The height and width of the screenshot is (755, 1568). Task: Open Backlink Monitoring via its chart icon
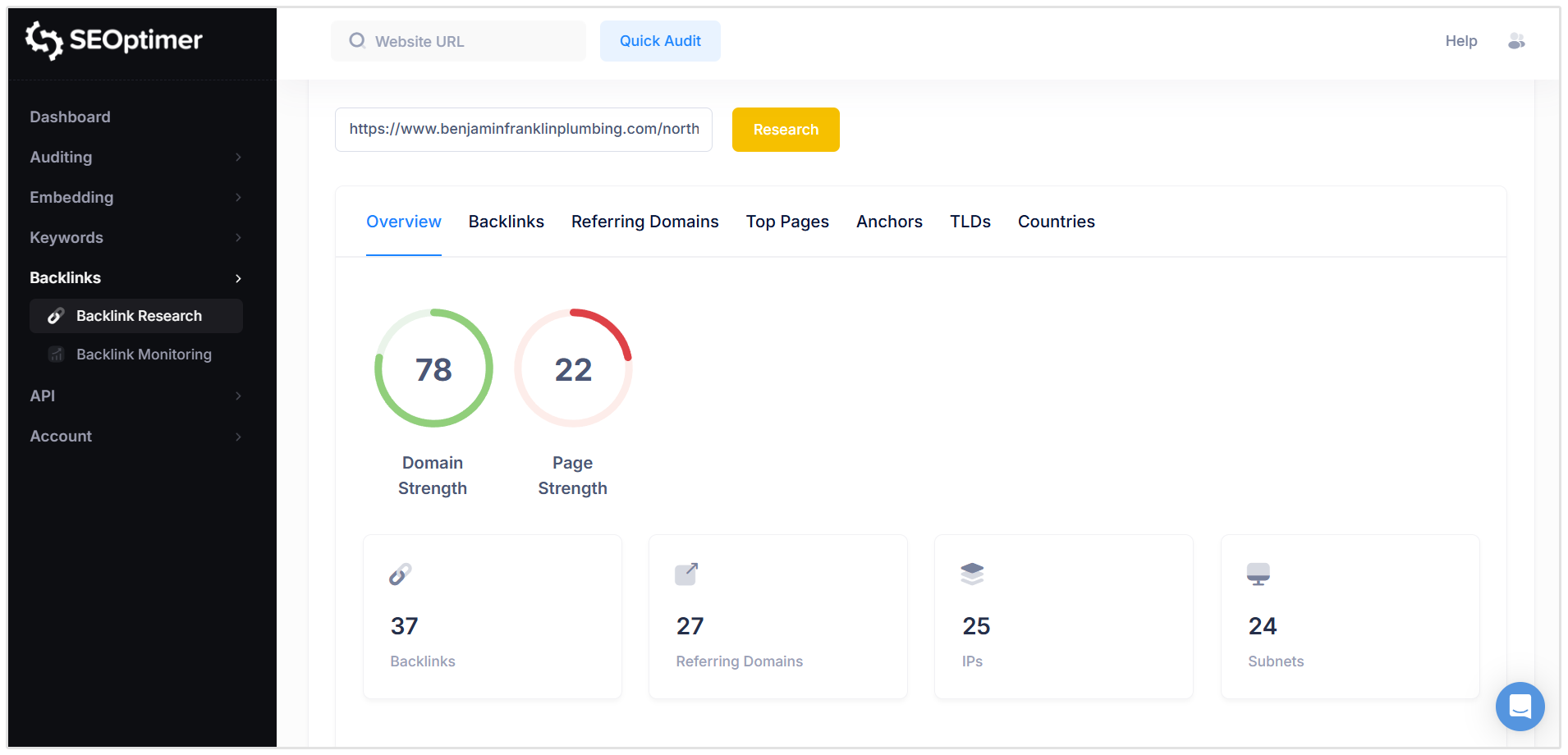pyautogui.click(x=55, y=354)
